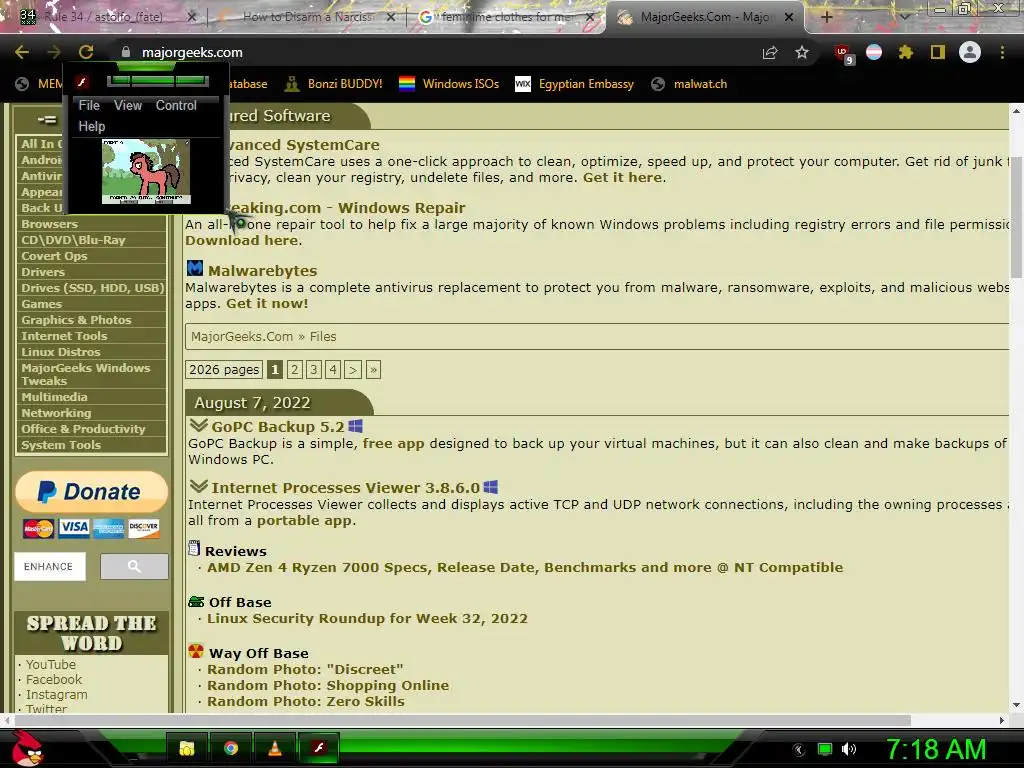1024x768 pixels.
Task: Open Help menu in Flash player
Action: tap(91, 126)
